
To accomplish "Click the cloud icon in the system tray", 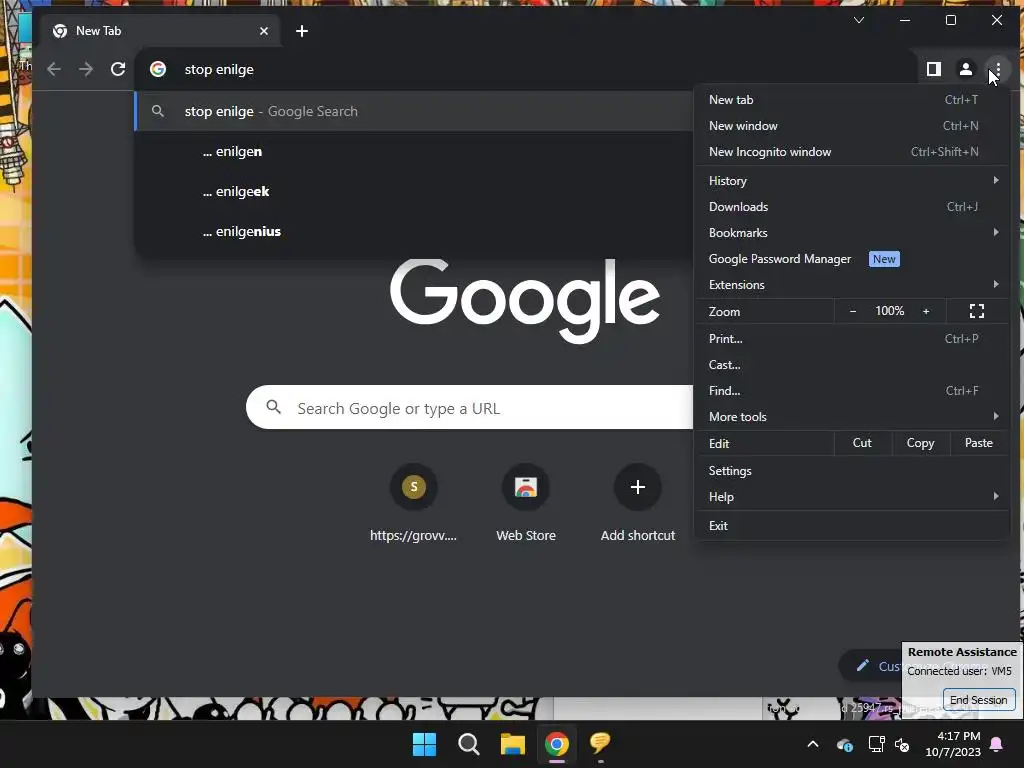I will coord(844,744).
